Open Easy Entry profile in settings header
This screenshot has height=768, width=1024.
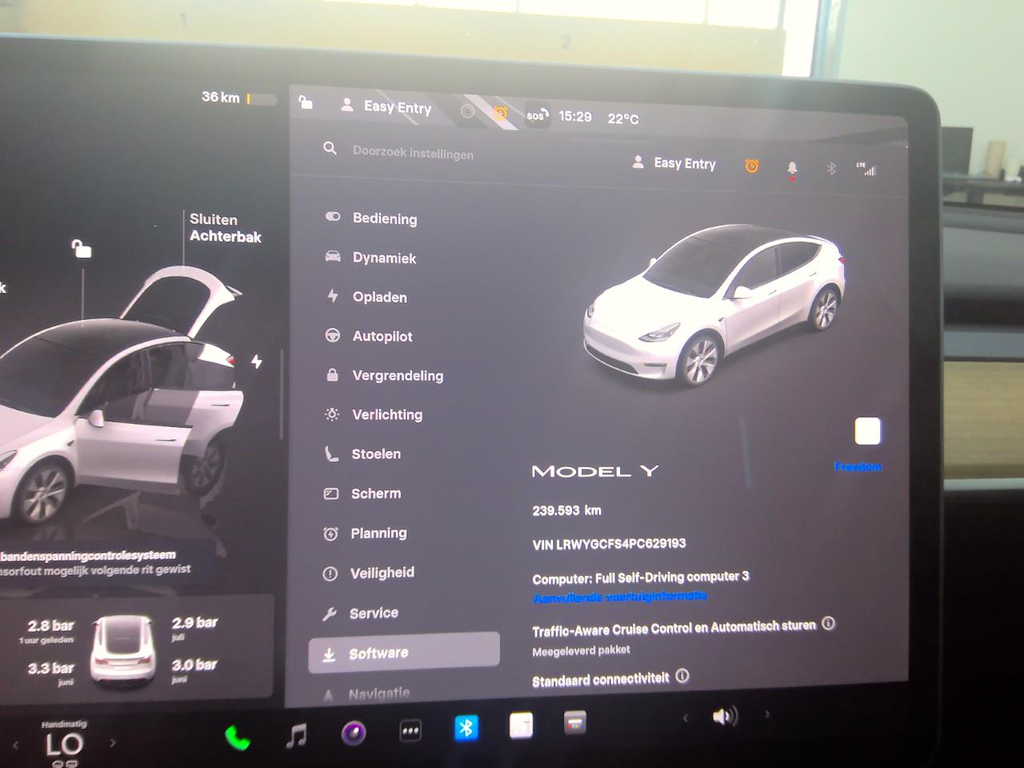pyautogui.click(x=674, y=163)
